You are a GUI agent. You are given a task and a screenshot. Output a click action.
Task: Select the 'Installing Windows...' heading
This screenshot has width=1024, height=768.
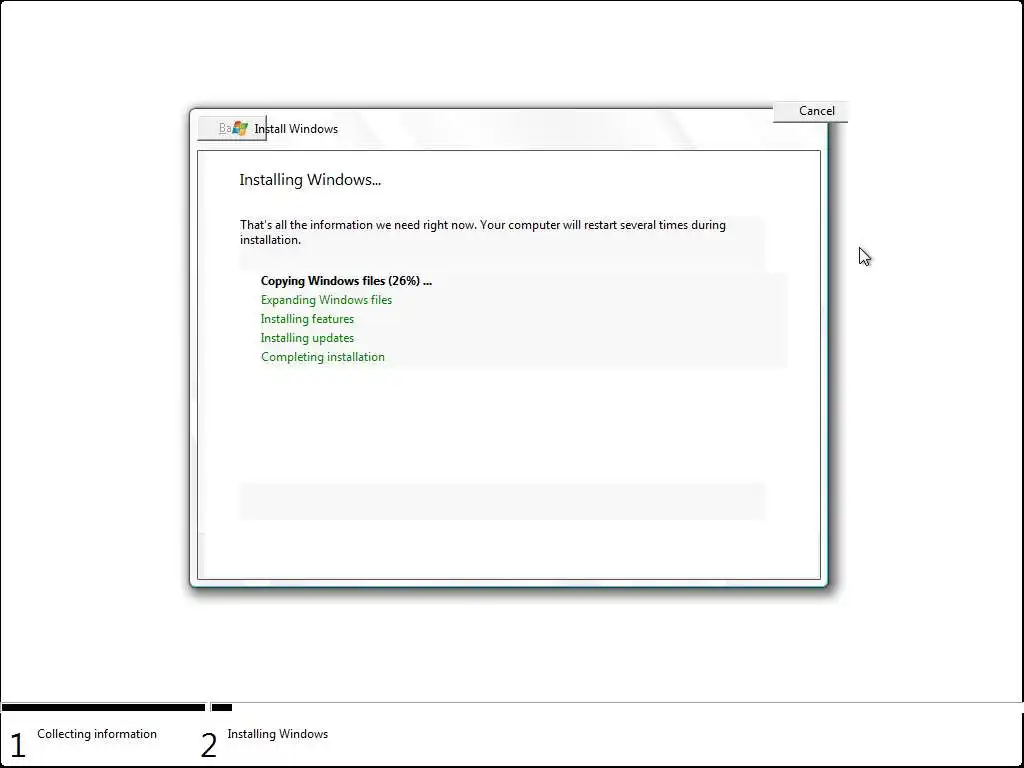coord(310,180)
